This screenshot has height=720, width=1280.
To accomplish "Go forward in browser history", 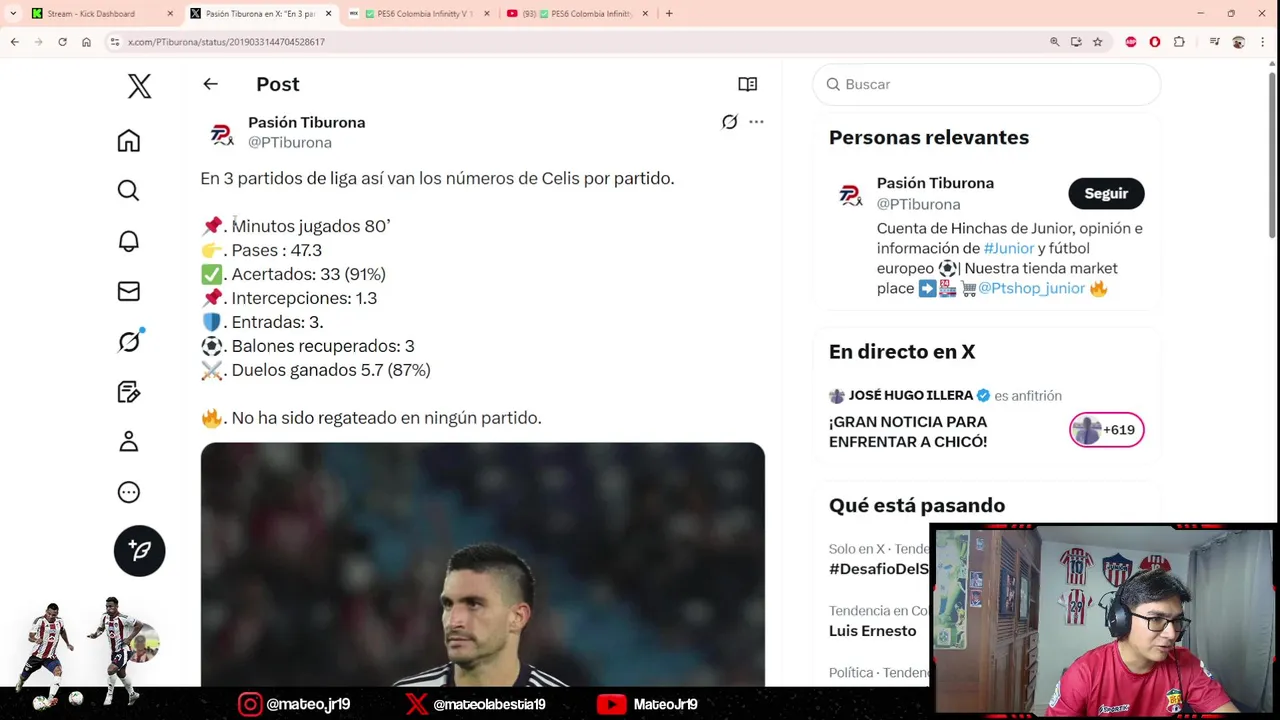I will coord(38,42).
